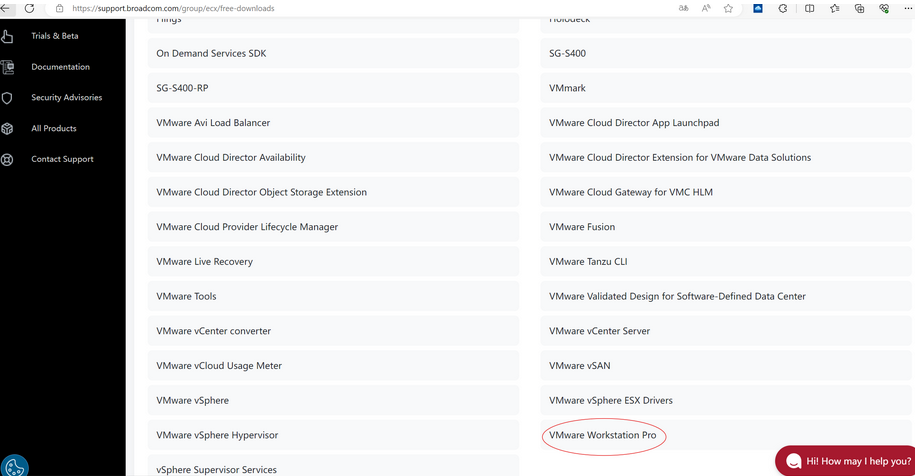Go to Security Advisories section
Image resolution: width=915 pixels, height=476 pixels.
(x=67, y=97)
